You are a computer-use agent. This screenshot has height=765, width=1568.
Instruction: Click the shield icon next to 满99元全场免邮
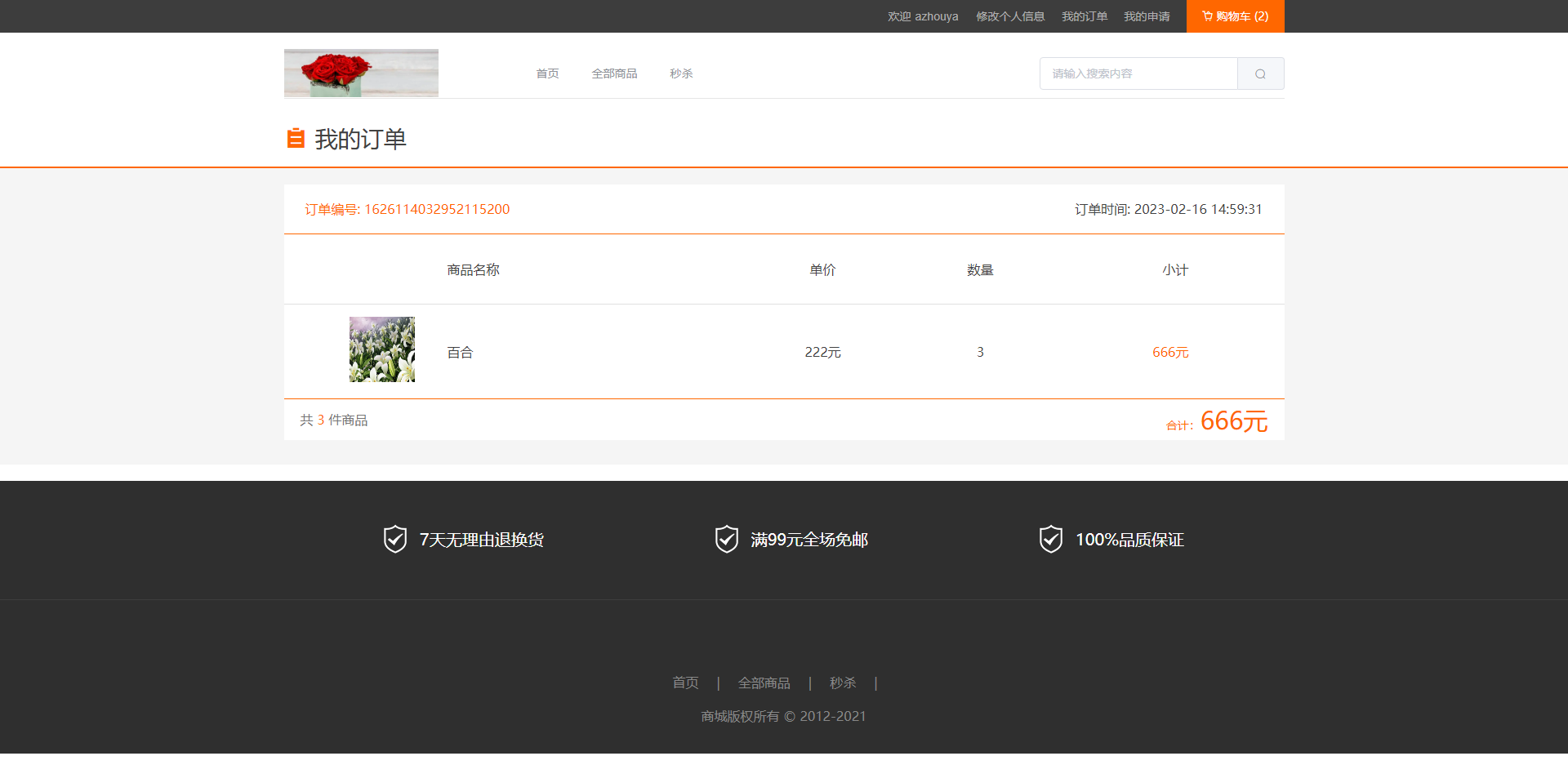coord(726,540)
